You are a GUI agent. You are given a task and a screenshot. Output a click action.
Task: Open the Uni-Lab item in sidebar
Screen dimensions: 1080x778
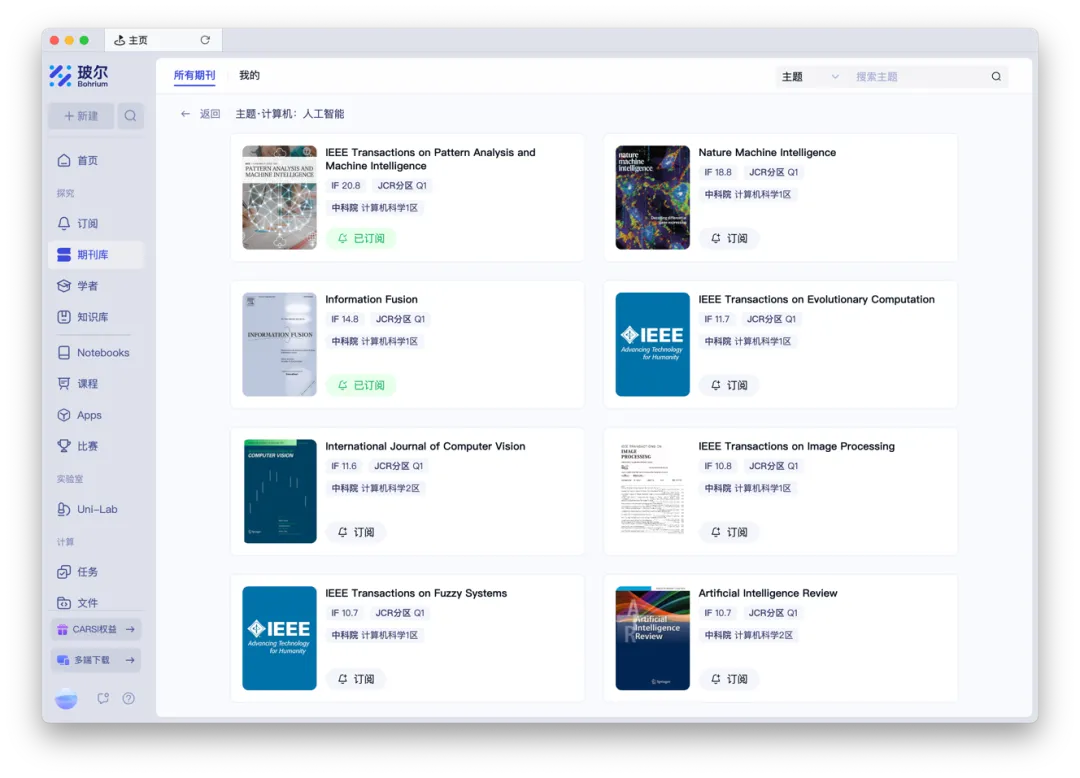[97, 509]
